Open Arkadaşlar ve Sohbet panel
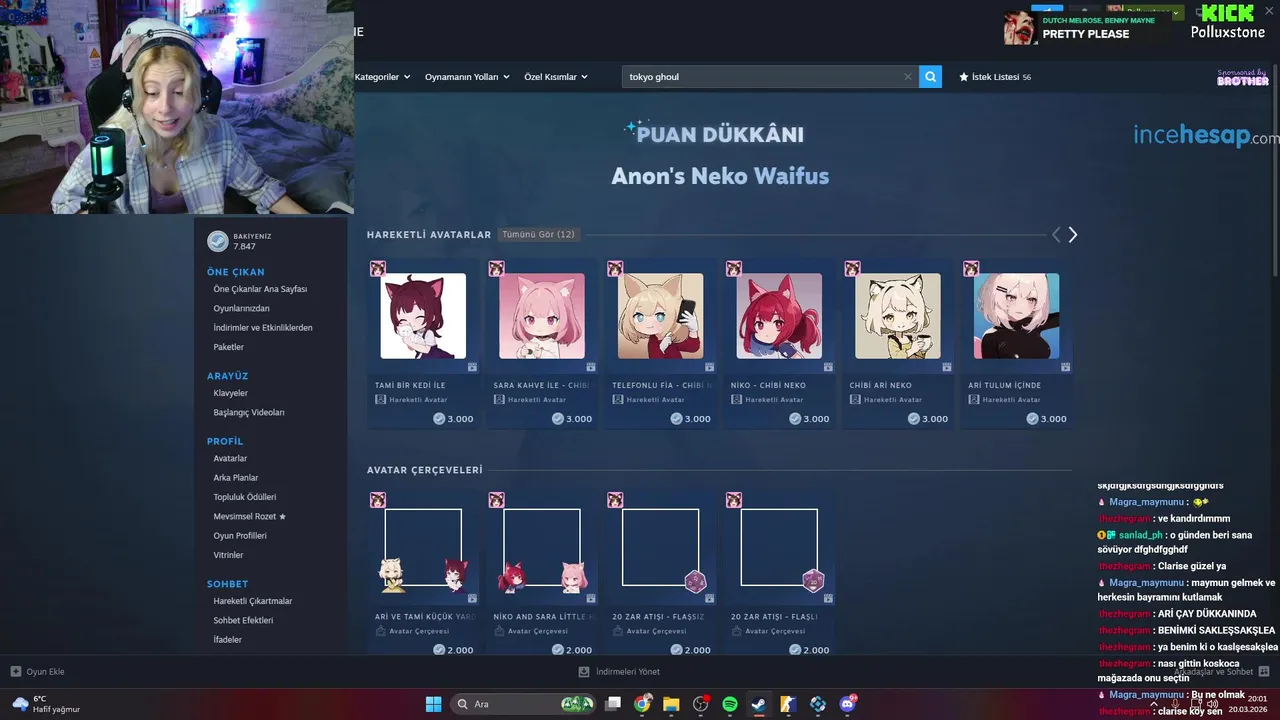1280x720 pixels. pos(1221,672)
